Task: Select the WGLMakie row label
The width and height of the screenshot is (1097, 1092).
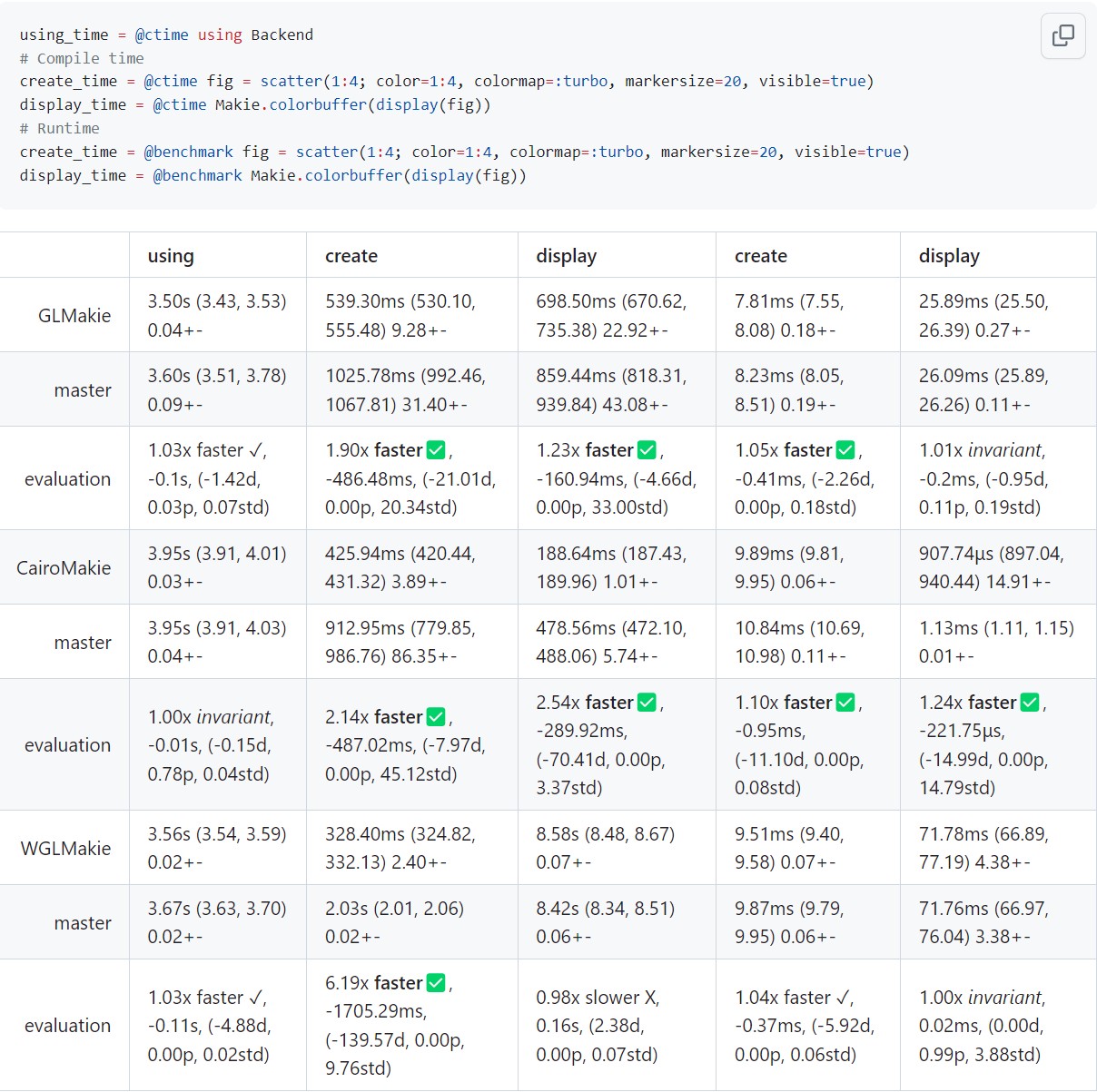Action: [65, 849]
